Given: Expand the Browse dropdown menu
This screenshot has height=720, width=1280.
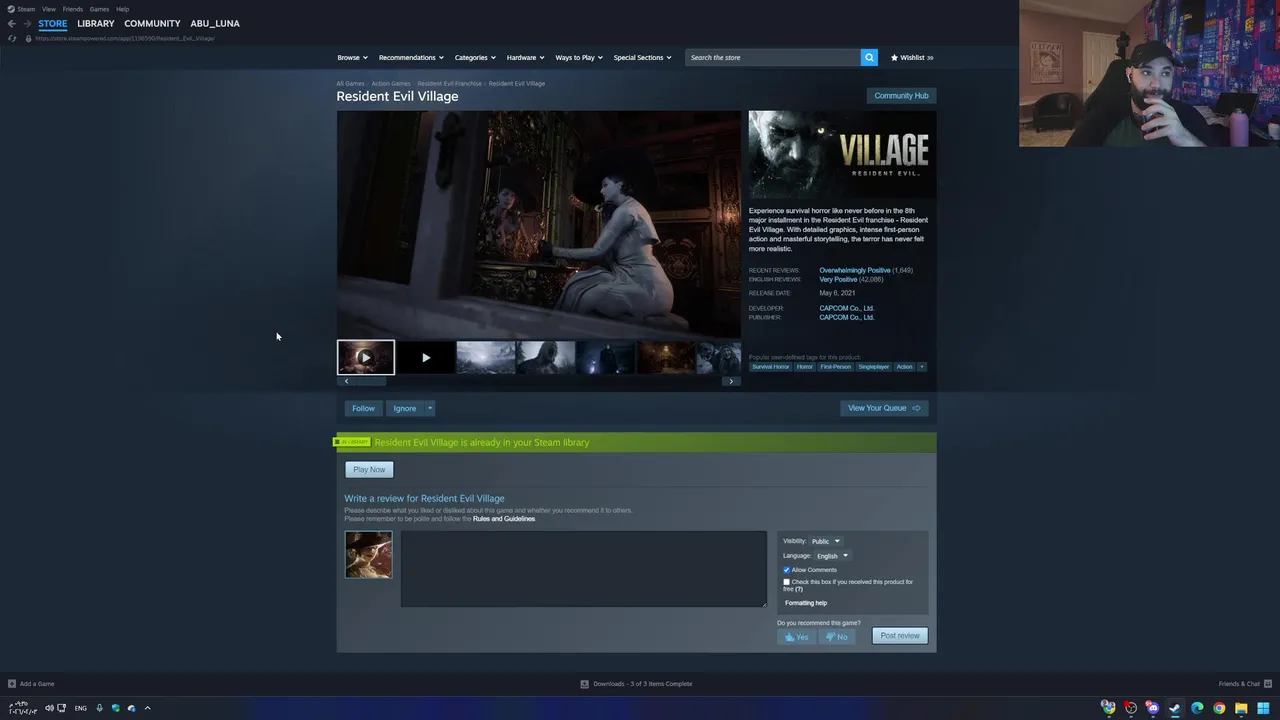Looking at the screenshot, I should pyautogui.click(x=352, y=57).
